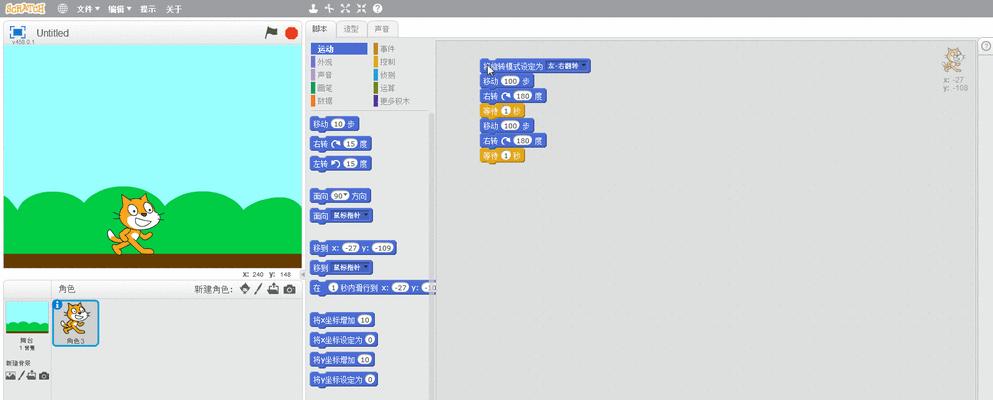Switch to the 声音 tab
This screenshot has height=400, width=993.
[382, 28]
